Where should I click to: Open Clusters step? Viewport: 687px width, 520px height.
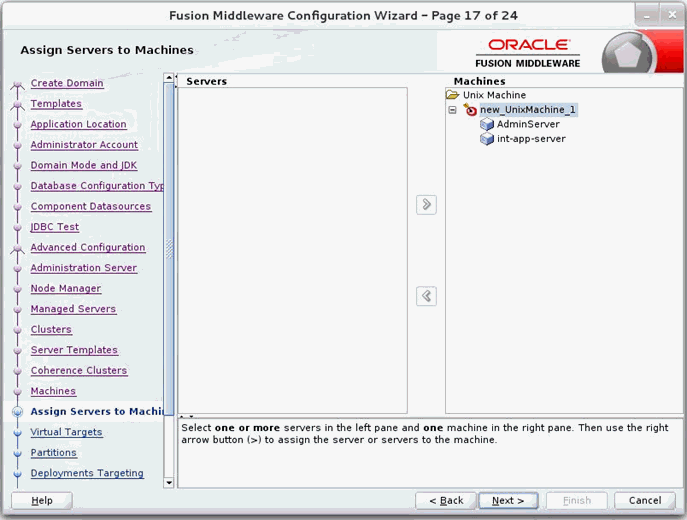[51, 329]
